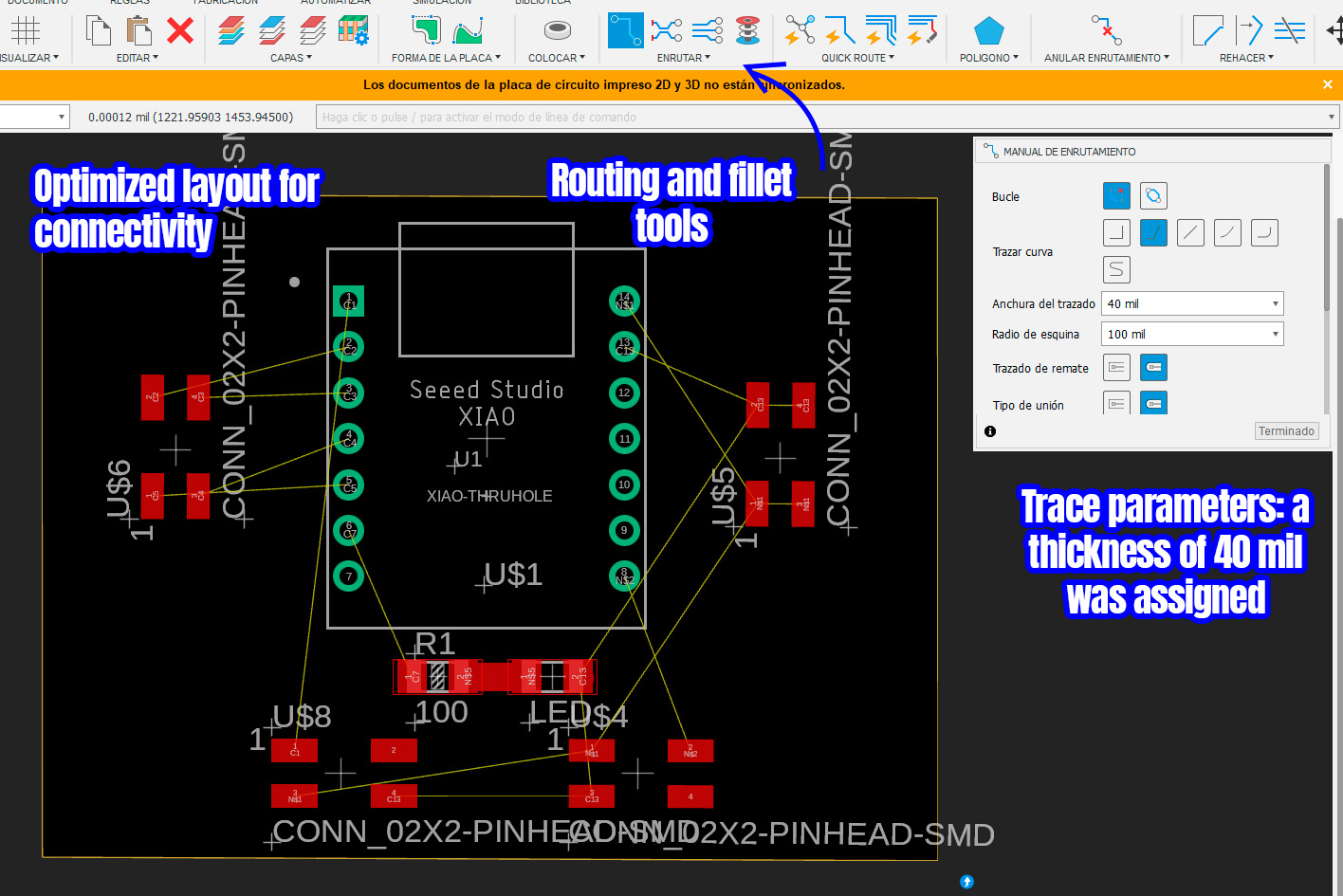Click the arrow split icon in REHACER
The width and height of the screenshot is (1343, 896).
[1249, 30]
